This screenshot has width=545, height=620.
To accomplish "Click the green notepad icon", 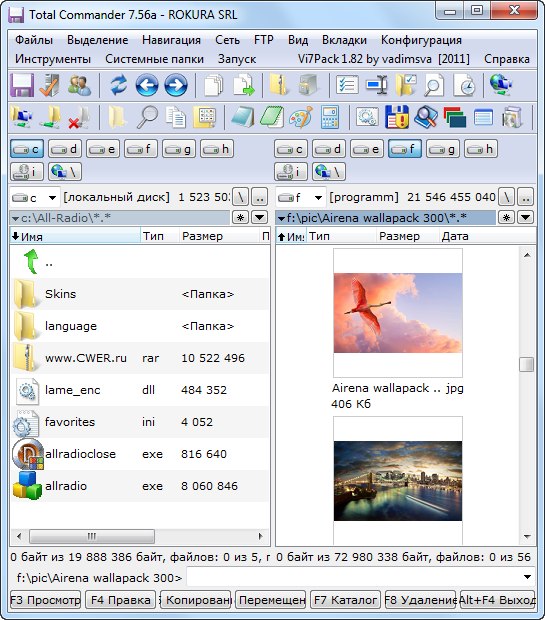I will tap(272, 117).
